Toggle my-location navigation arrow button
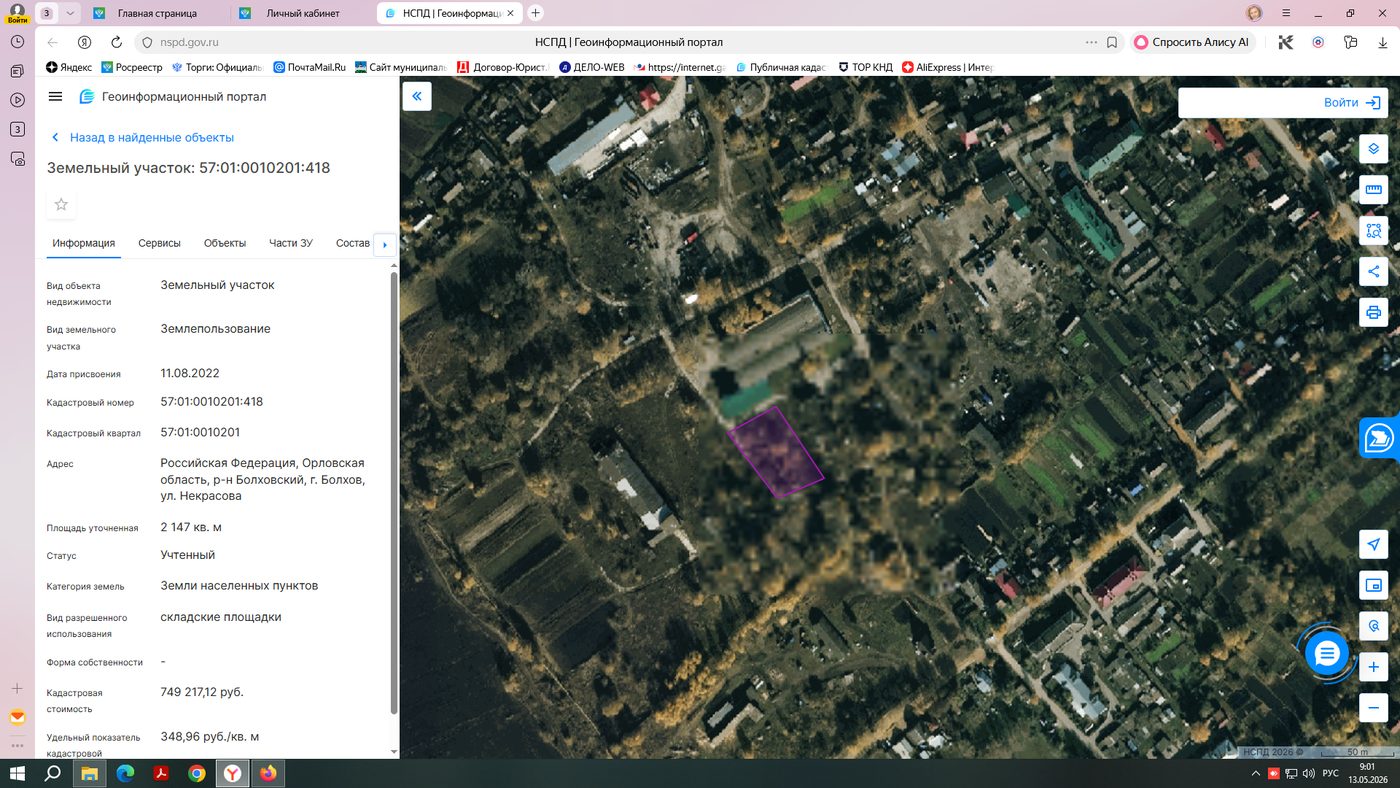Screen dimensions: 1400x788 (x=1374, y=544)
